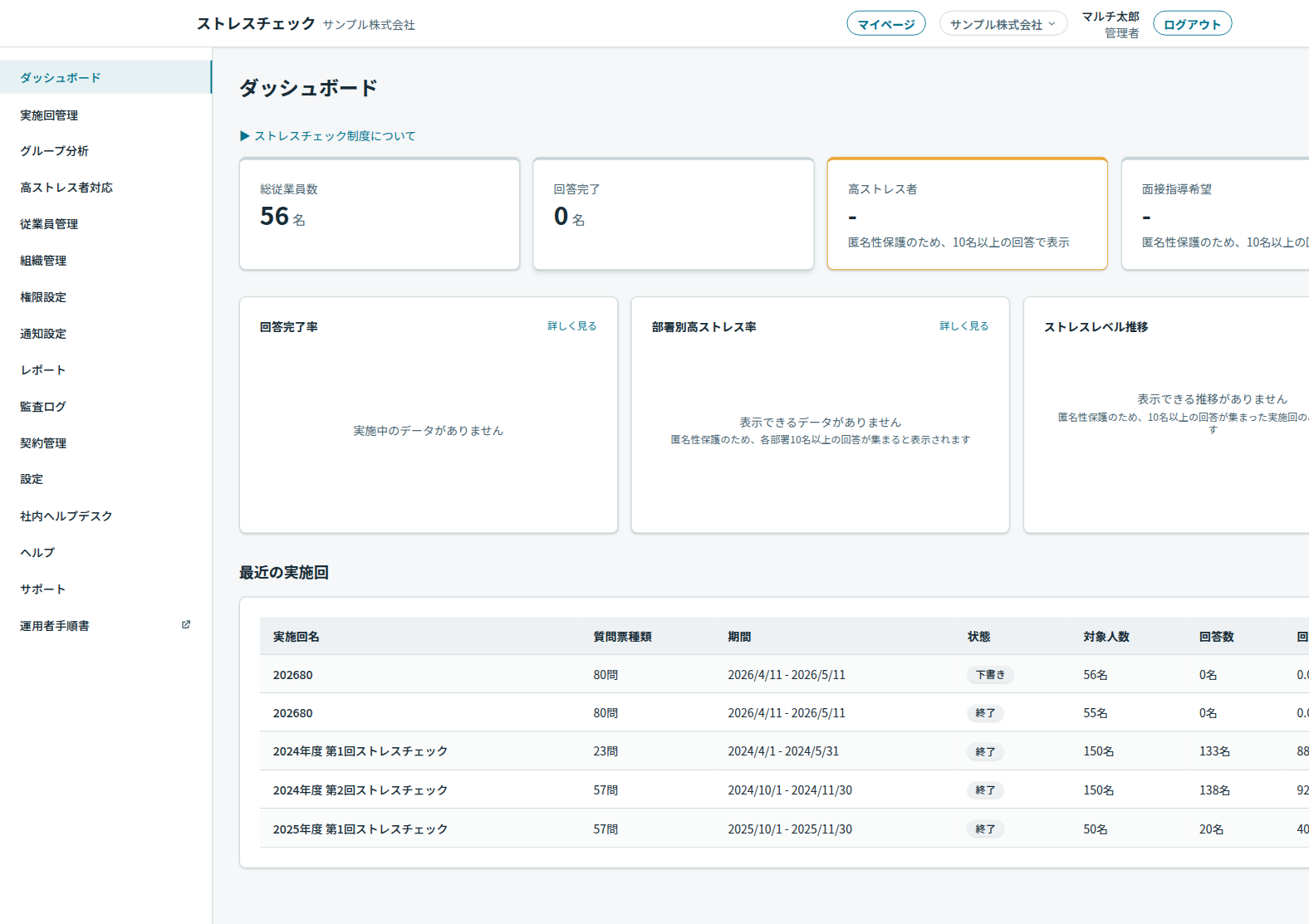Click the 202680 row with 下書き status
This screenshot has height=924, width=1309.
784,674
